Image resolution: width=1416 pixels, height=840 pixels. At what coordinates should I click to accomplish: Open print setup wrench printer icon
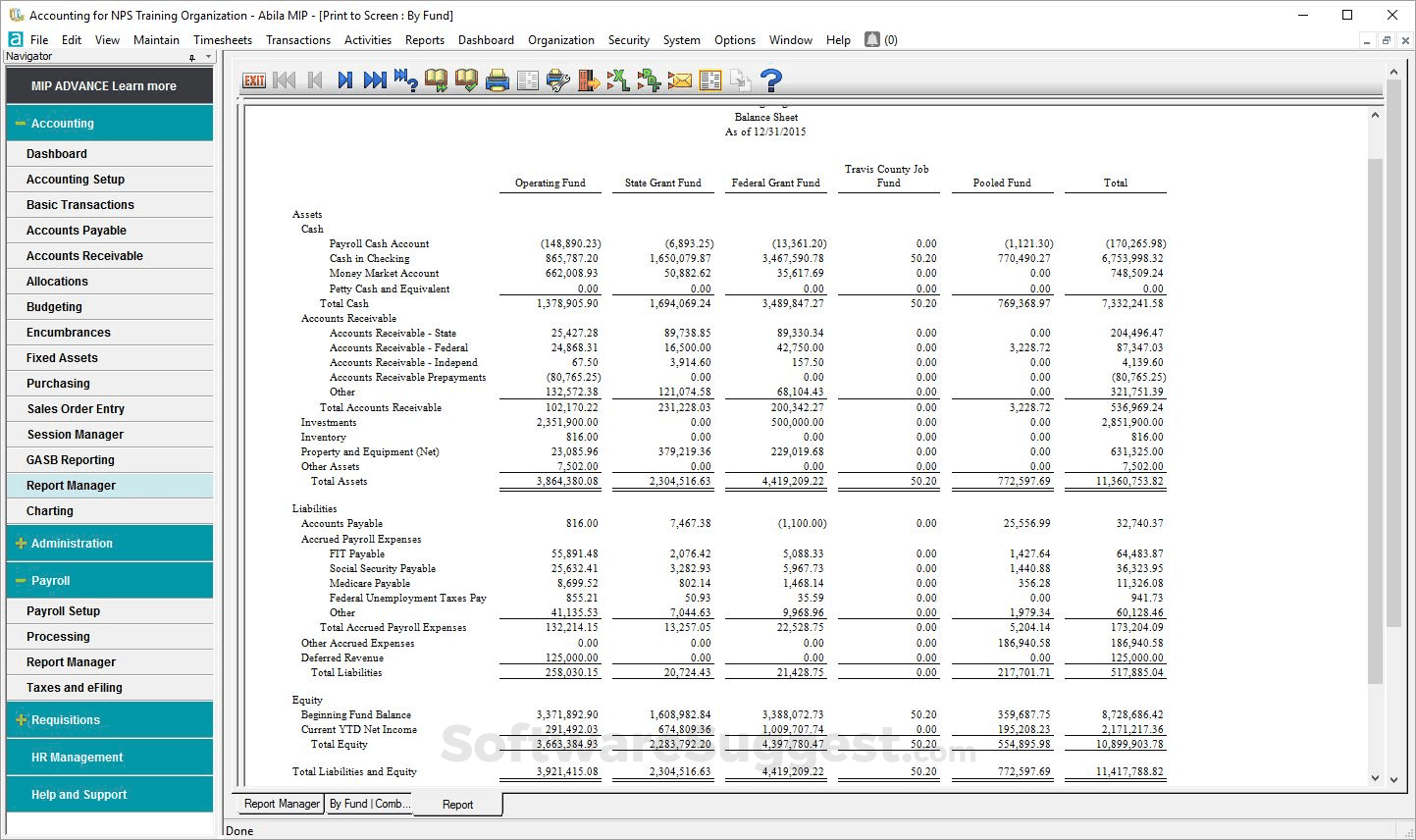[x=558, y=80]
